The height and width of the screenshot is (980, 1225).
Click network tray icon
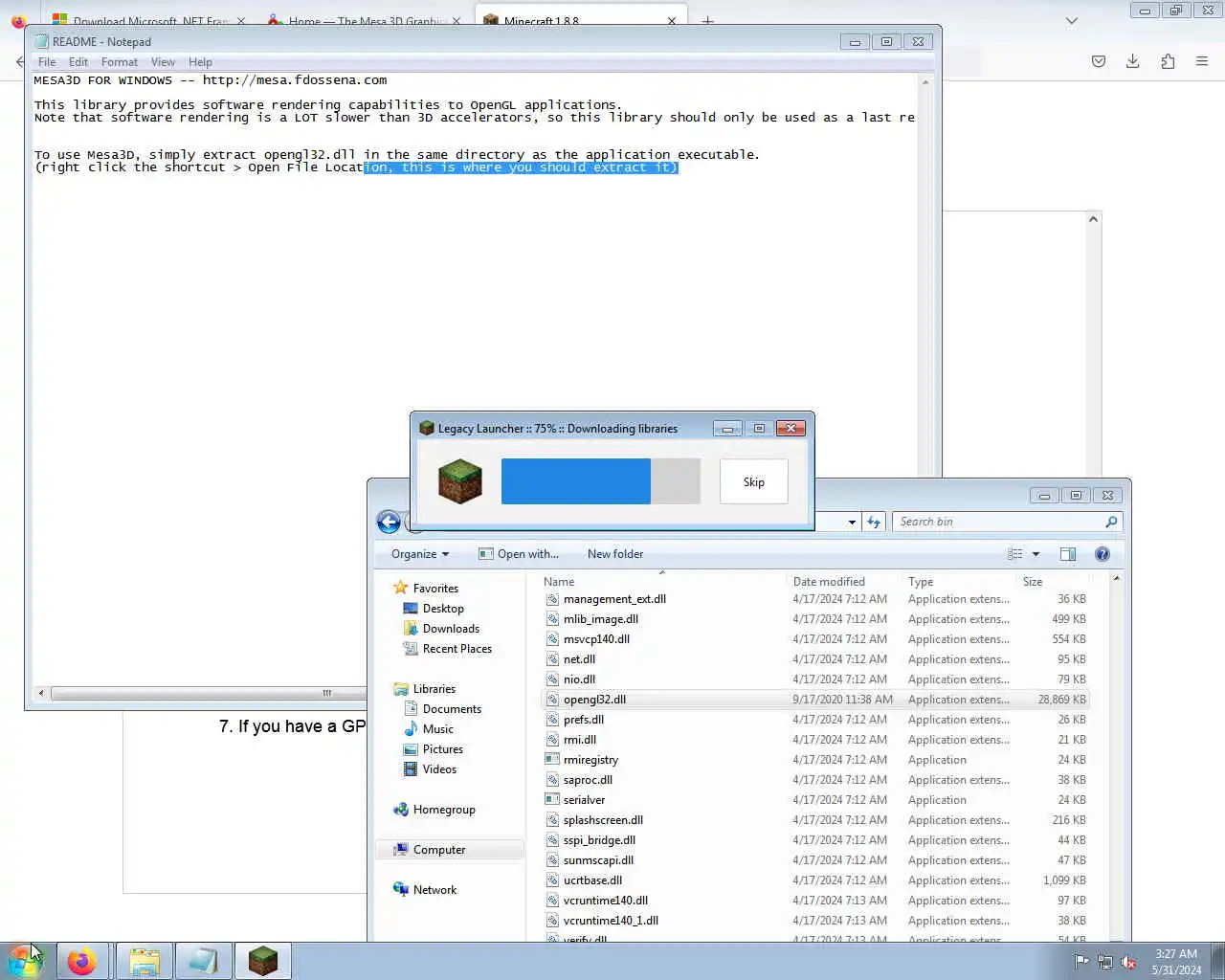[1105, 962]
